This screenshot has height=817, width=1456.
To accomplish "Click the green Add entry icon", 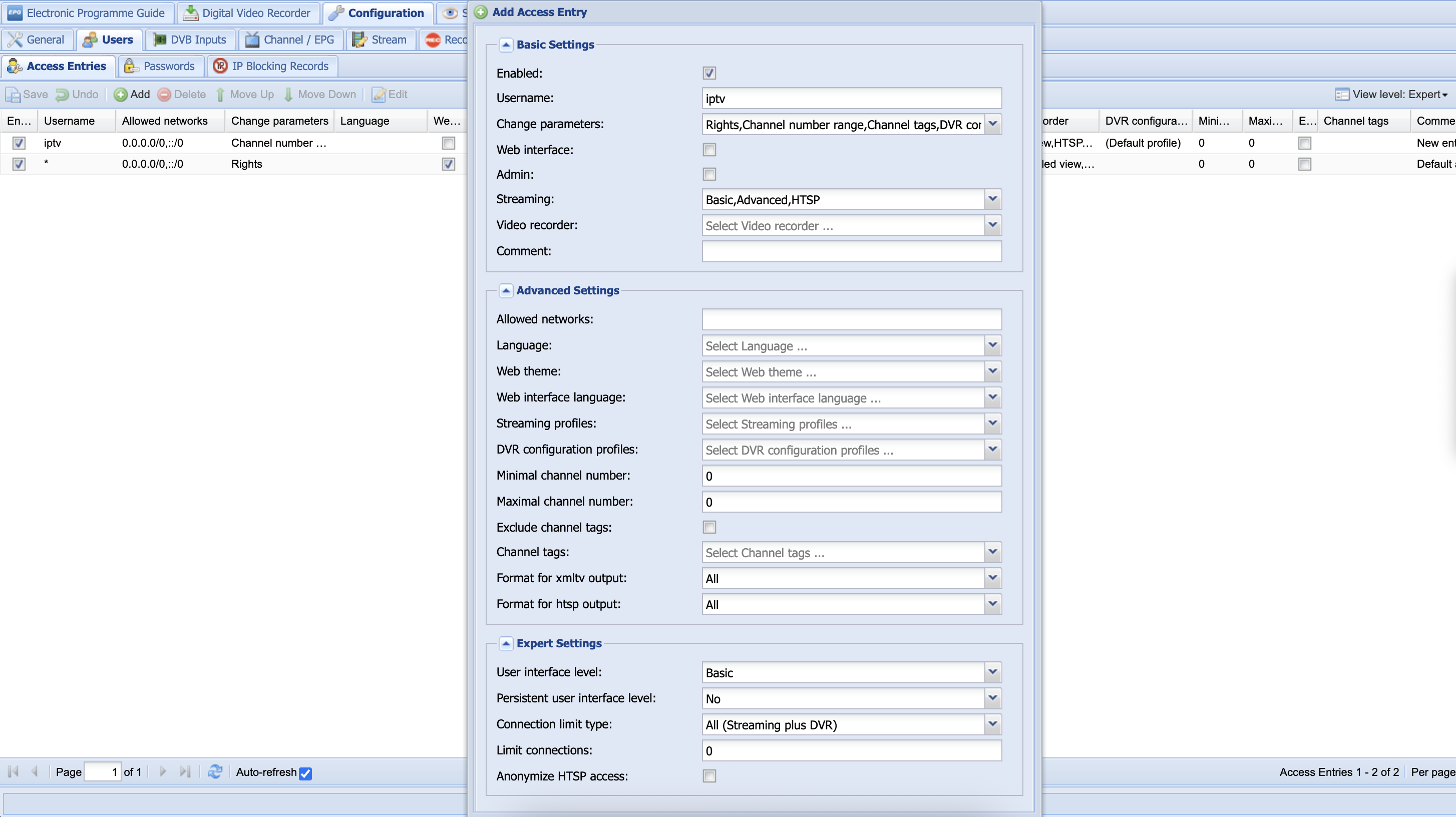I will tap(120, 94).
